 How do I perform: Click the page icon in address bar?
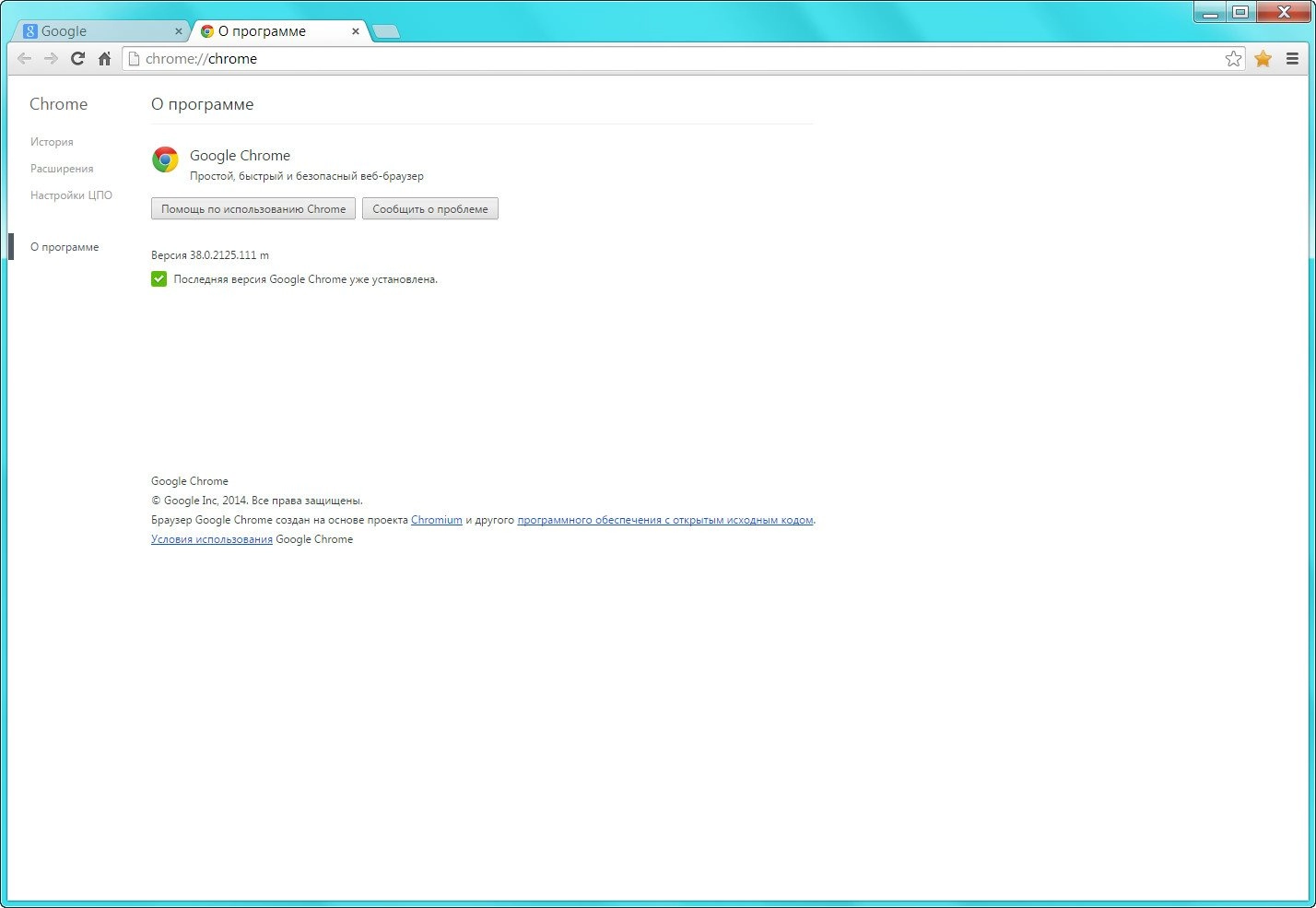pos(134,59)
